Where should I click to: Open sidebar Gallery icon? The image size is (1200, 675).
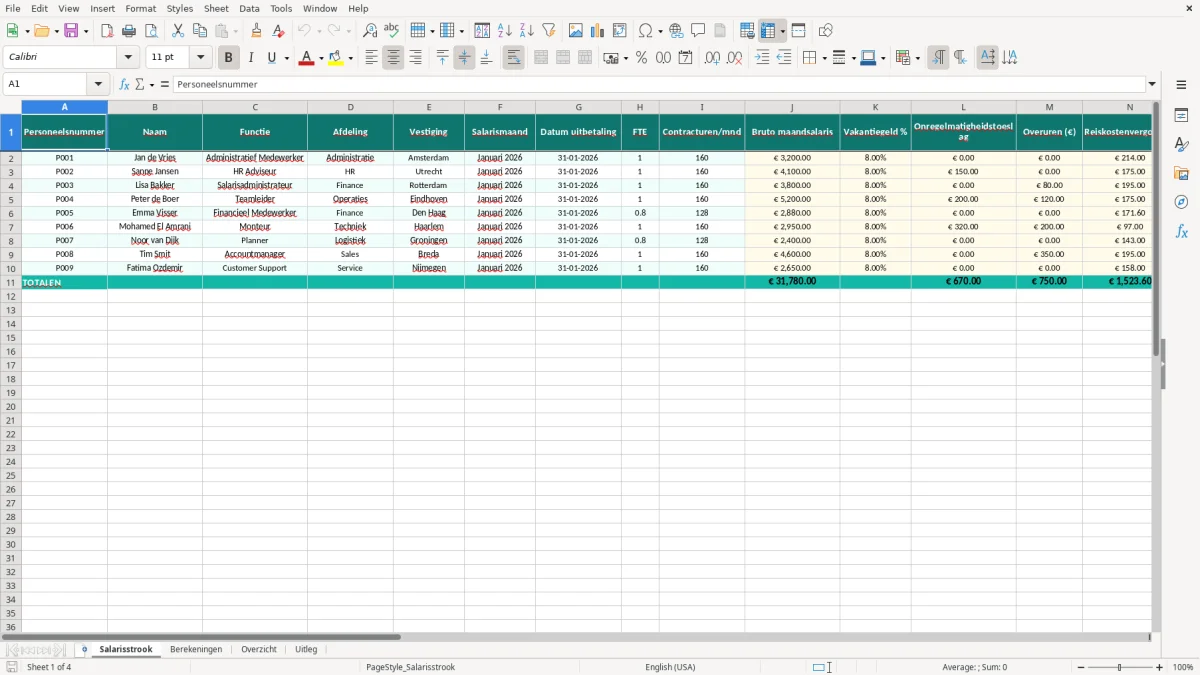pyautogui.click(x=1181, y=173)
